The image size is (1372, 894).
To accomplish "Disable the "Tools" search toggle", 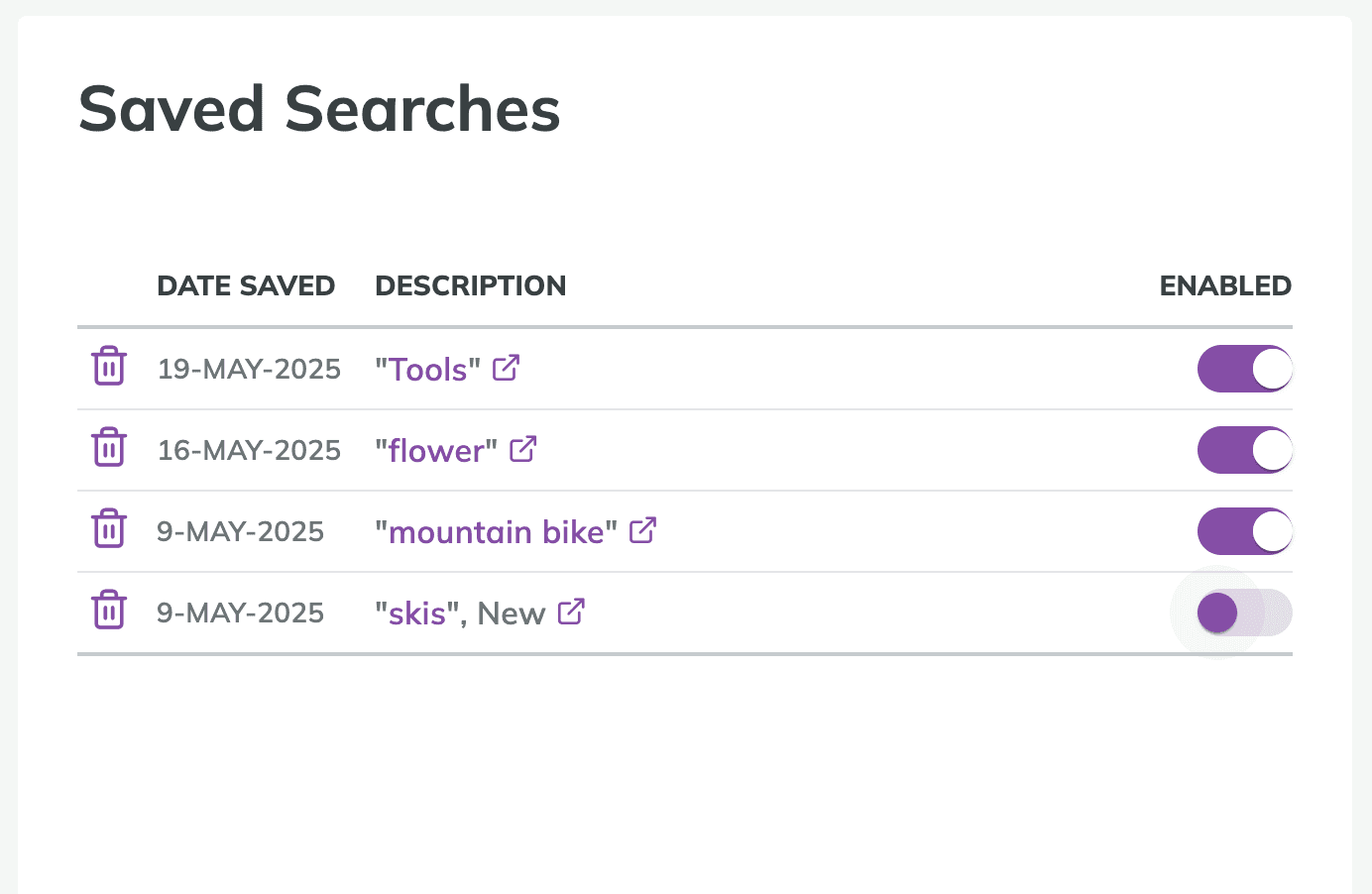I will [1244, 369].
